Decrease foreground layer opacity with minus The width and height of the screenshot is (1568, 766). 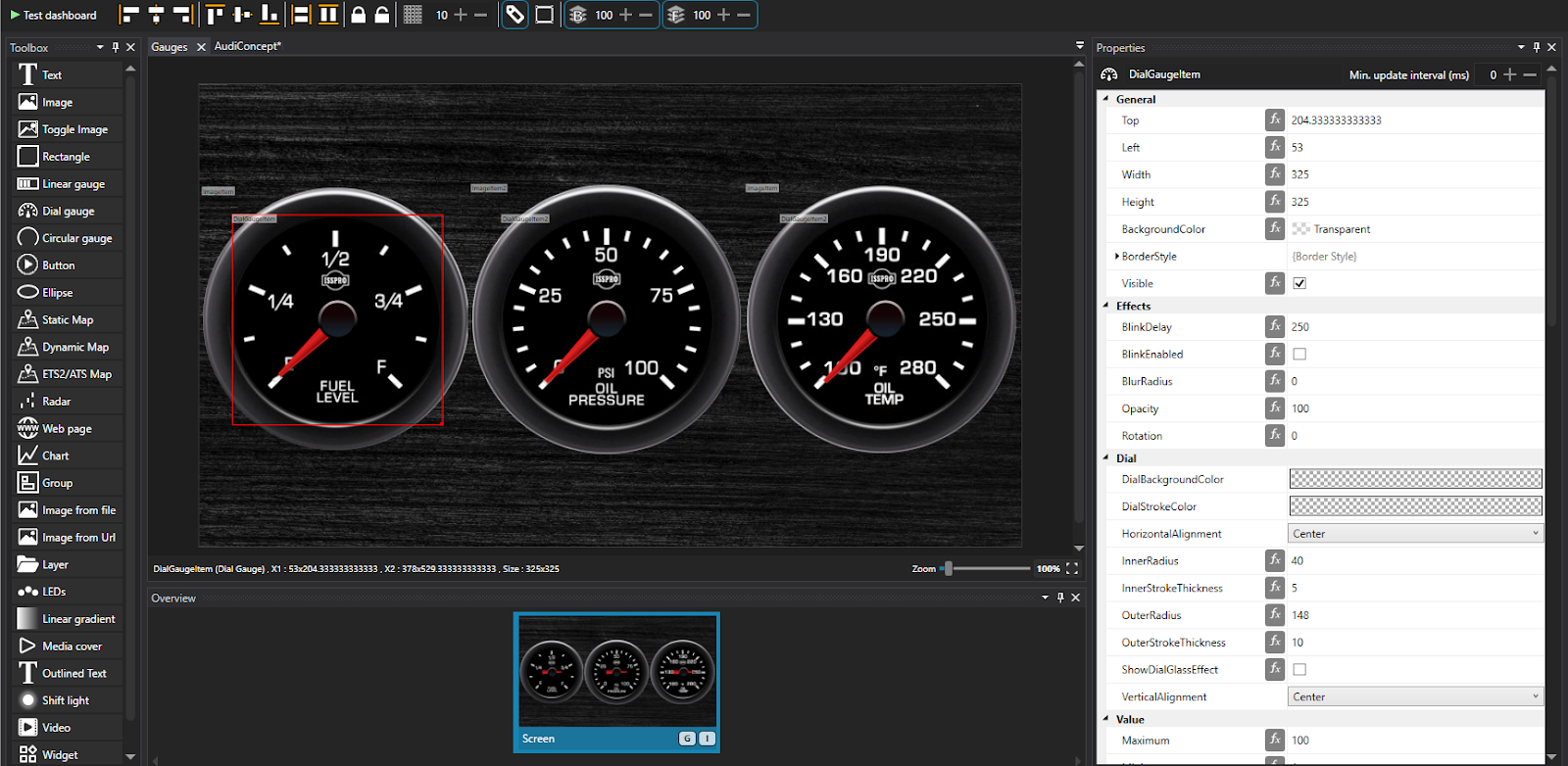coord(744,15)
